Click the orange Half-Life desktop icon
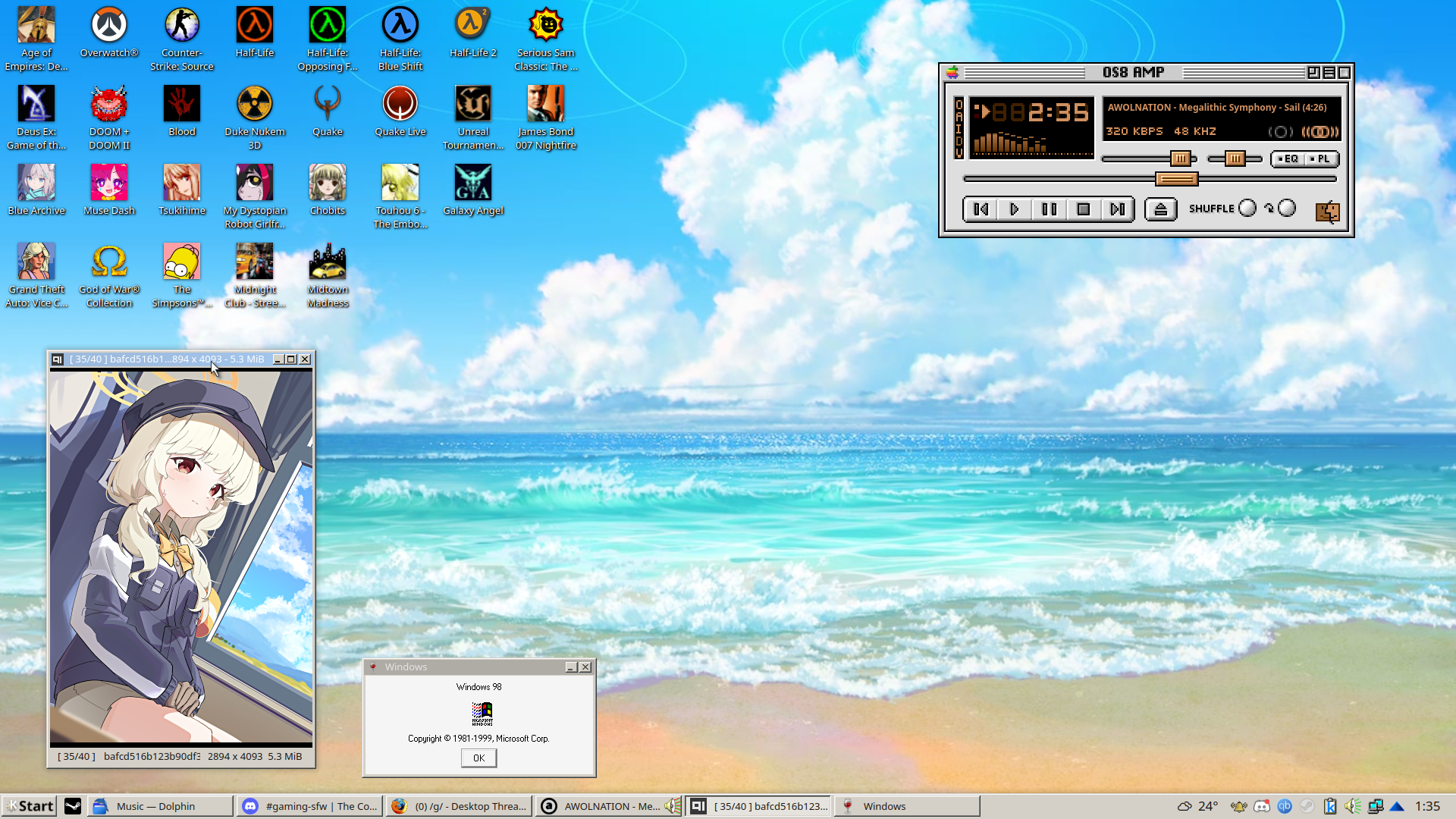 click(255, 32)
